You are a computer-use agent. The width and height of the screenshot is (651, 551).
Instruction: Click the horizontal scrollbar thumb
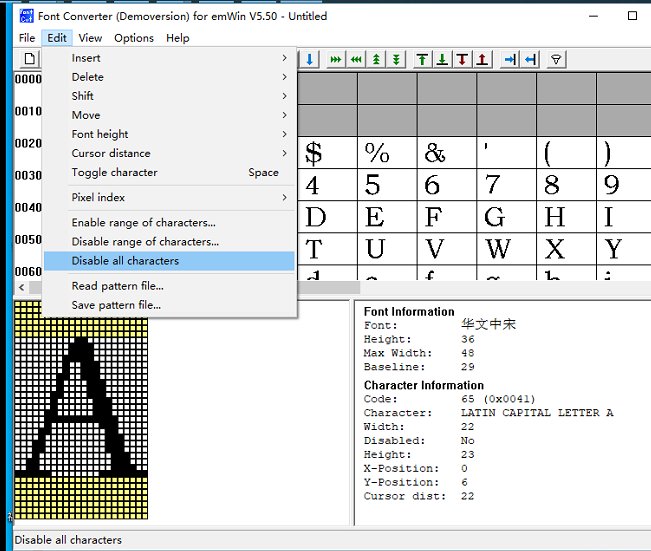[329, 287]
